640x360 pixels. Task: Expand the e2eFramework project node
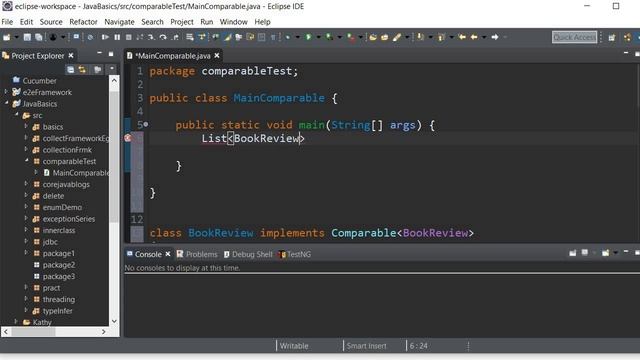click(6, 92)
